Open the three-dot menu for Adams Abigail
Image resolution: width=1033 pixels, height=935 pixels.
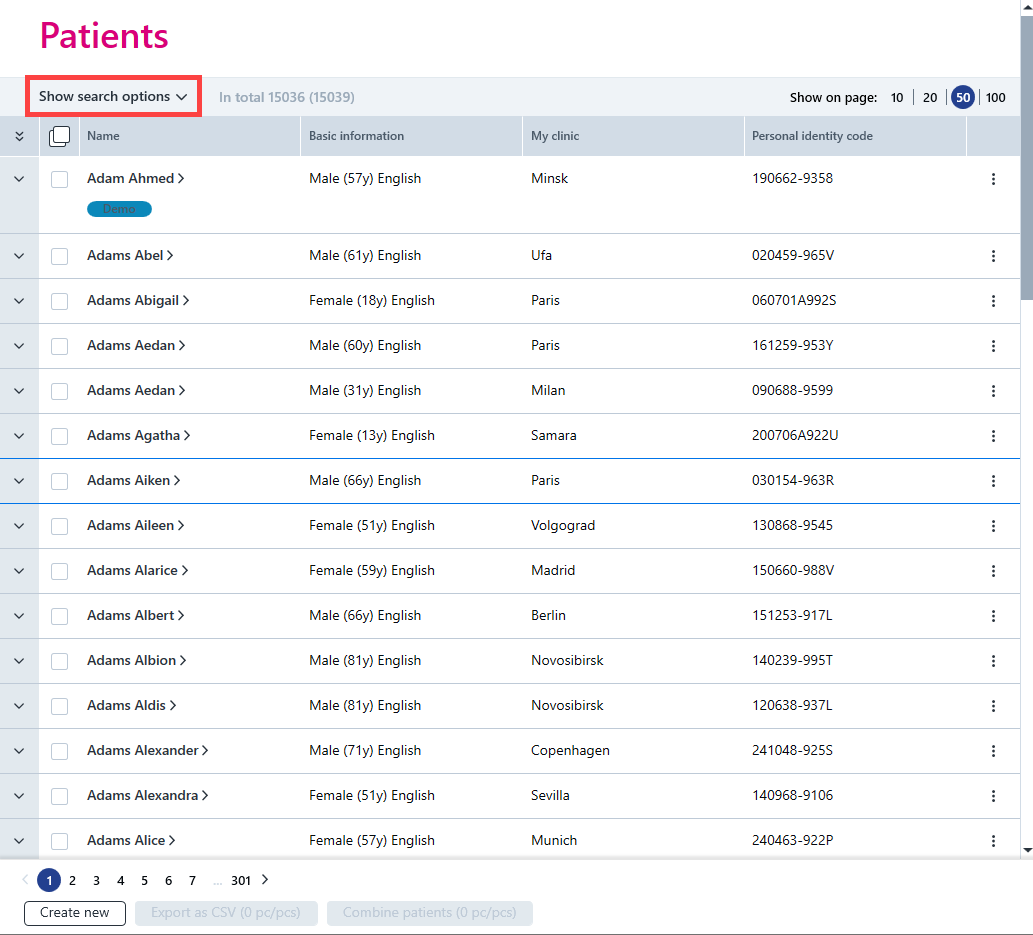993,301
